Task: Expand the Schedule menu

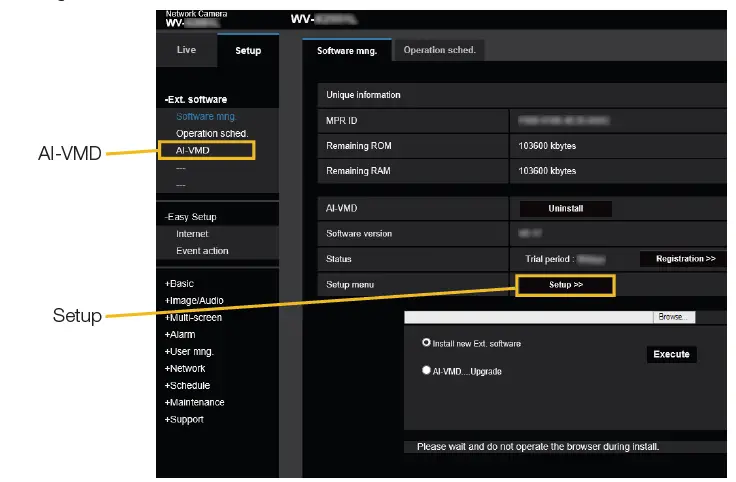Action: tap(187, 385)
